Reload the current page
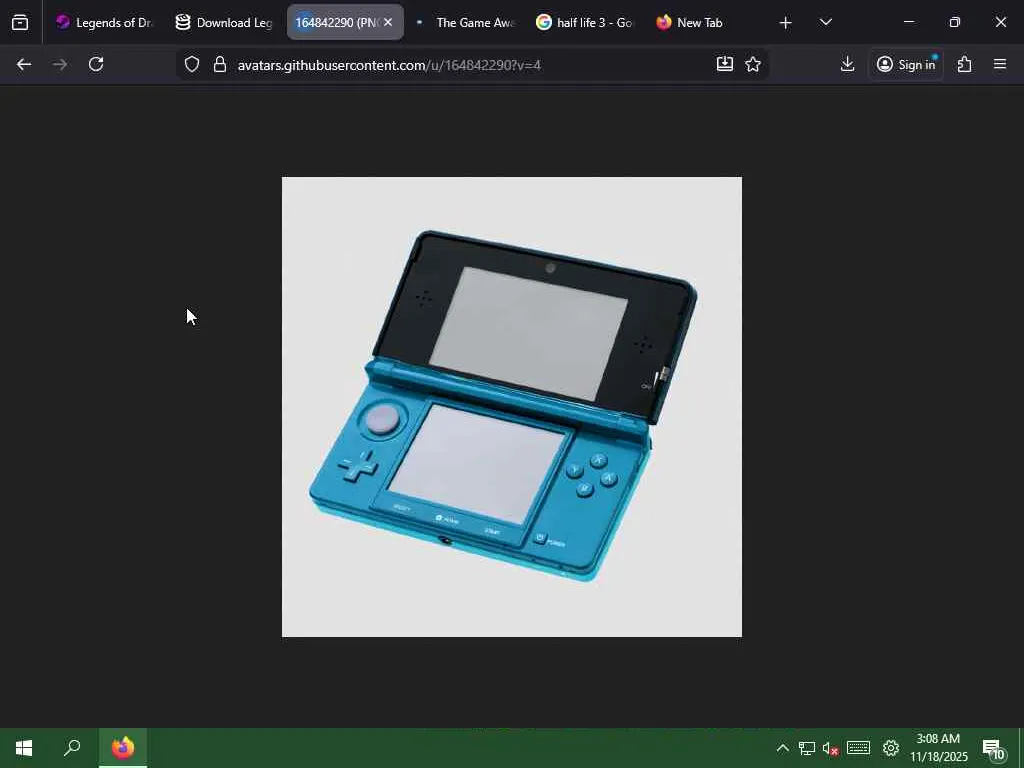 pyautogui.click(x=96, y=64)
